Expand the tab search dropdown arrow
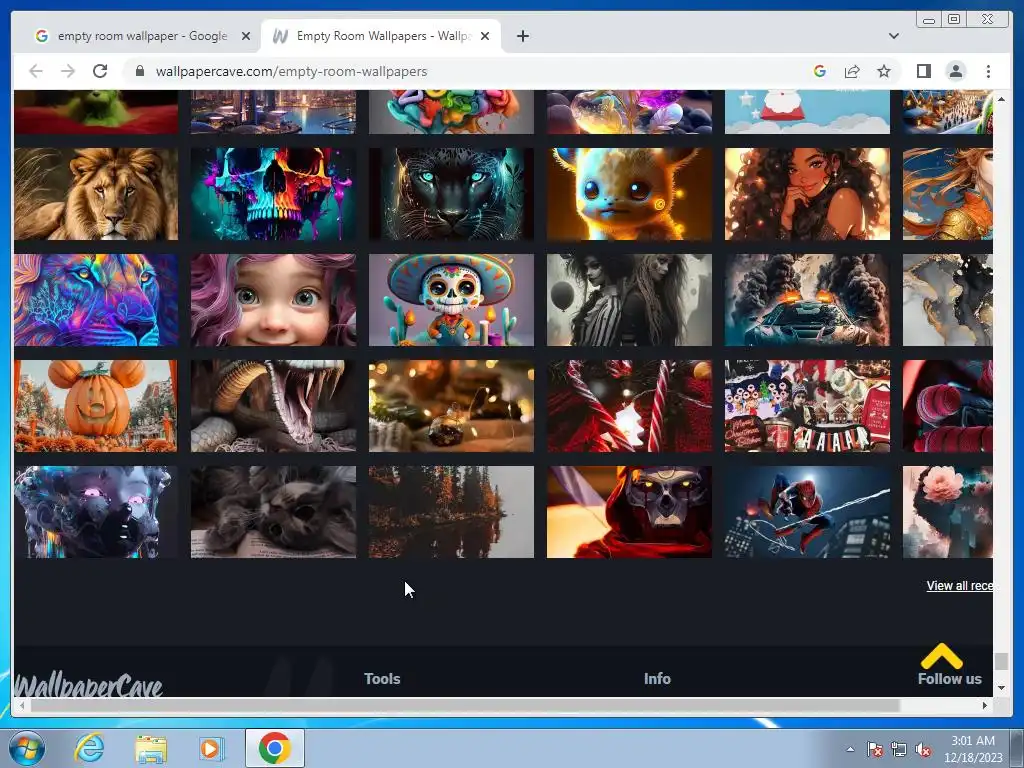 [893, 36]
